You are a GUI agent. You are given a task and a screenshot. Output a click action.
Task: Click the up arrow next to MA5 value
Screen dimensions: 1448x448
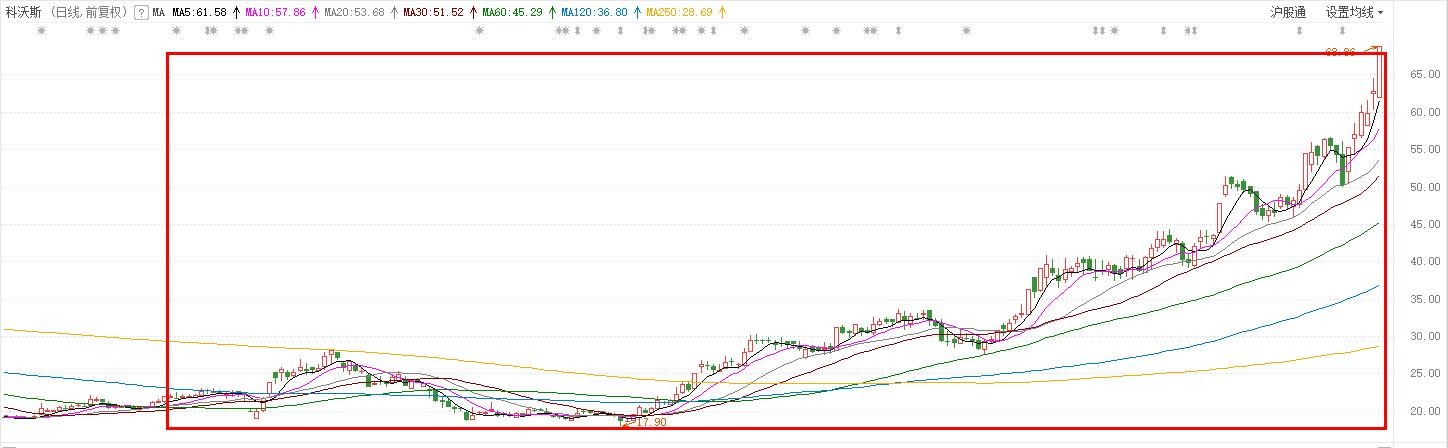(235, 13)
